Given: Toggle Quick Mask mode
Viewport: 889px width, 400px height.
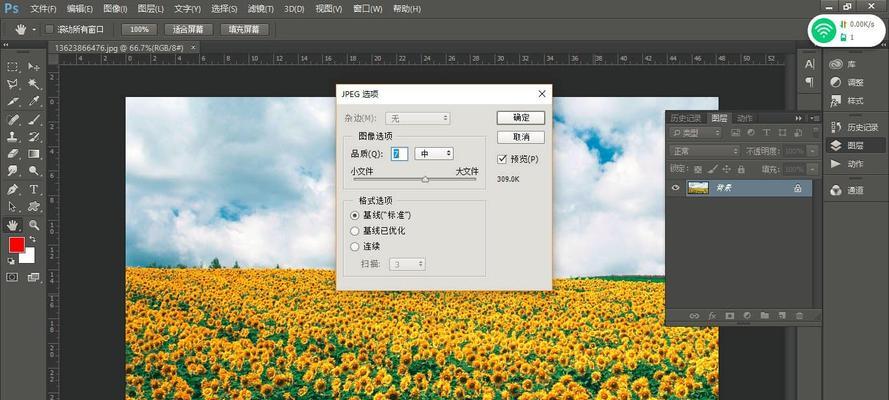Looking at the screenshot, I should [12, 277].
